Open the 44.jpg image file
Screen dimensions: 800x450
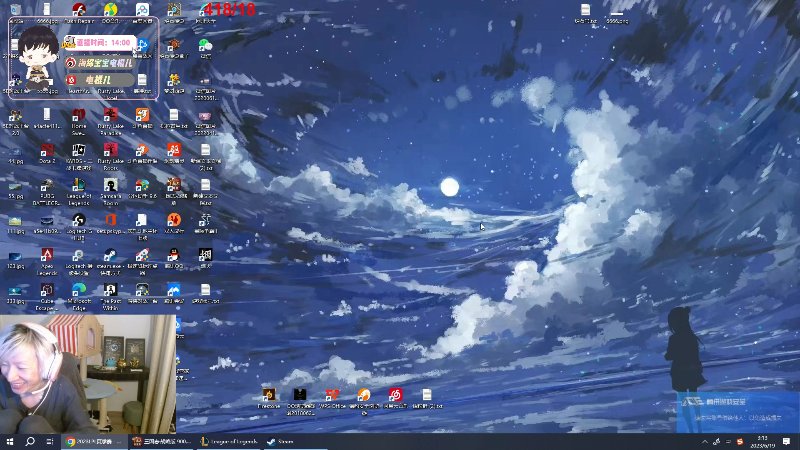15,153
